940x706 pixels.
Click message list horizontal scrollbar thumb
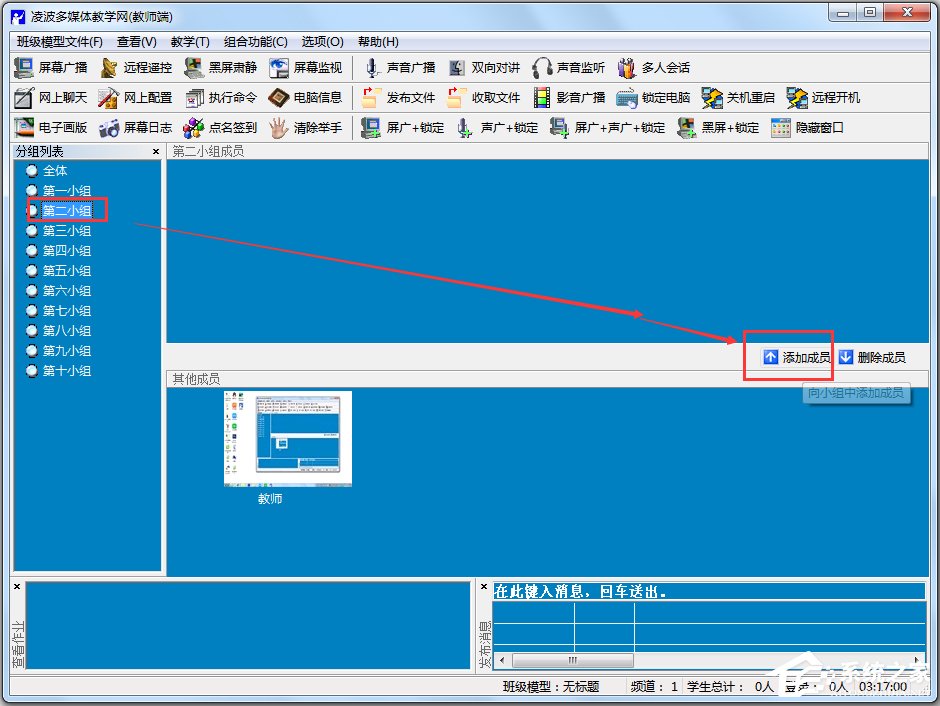point(573,660)
